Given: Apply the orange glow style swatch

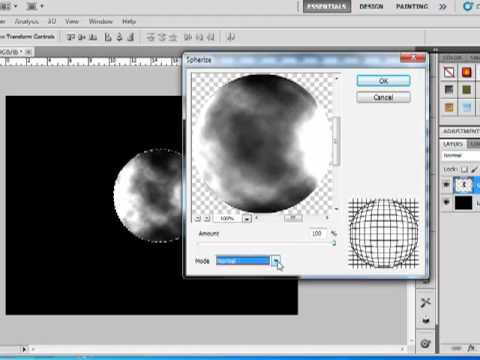Looking at the screenshot, I should click(x=467, y=72).
